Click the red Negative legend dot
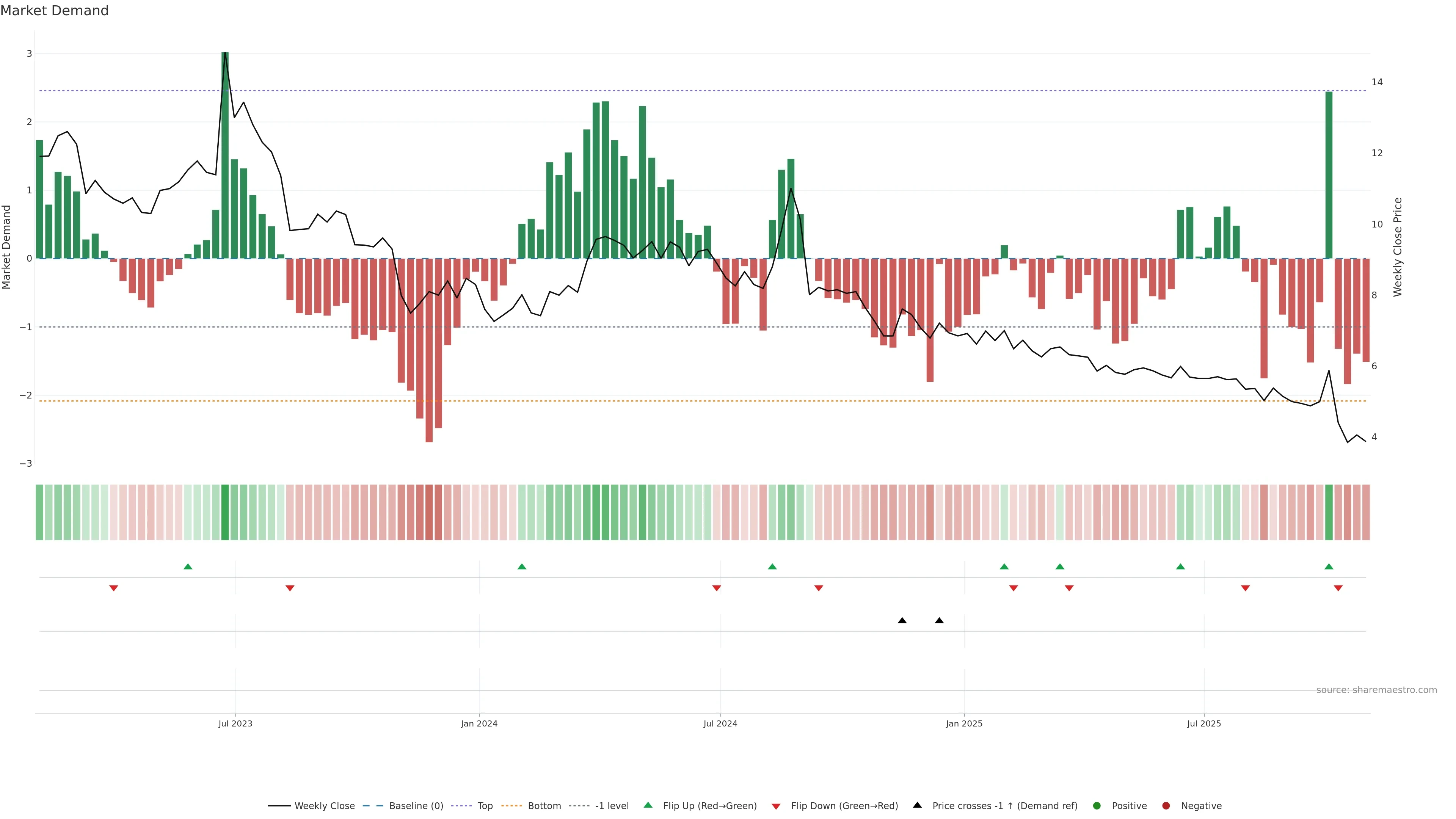This screenshot has width=1456, height=819. pos(1166,806)
